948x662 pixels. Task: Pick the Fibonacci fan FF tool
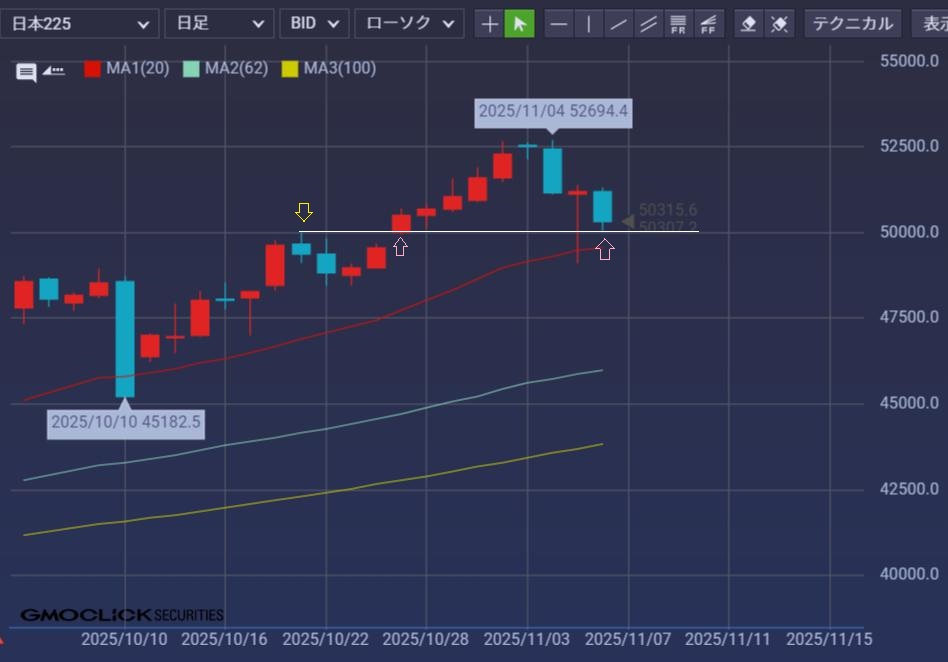(x=709, y=24)
